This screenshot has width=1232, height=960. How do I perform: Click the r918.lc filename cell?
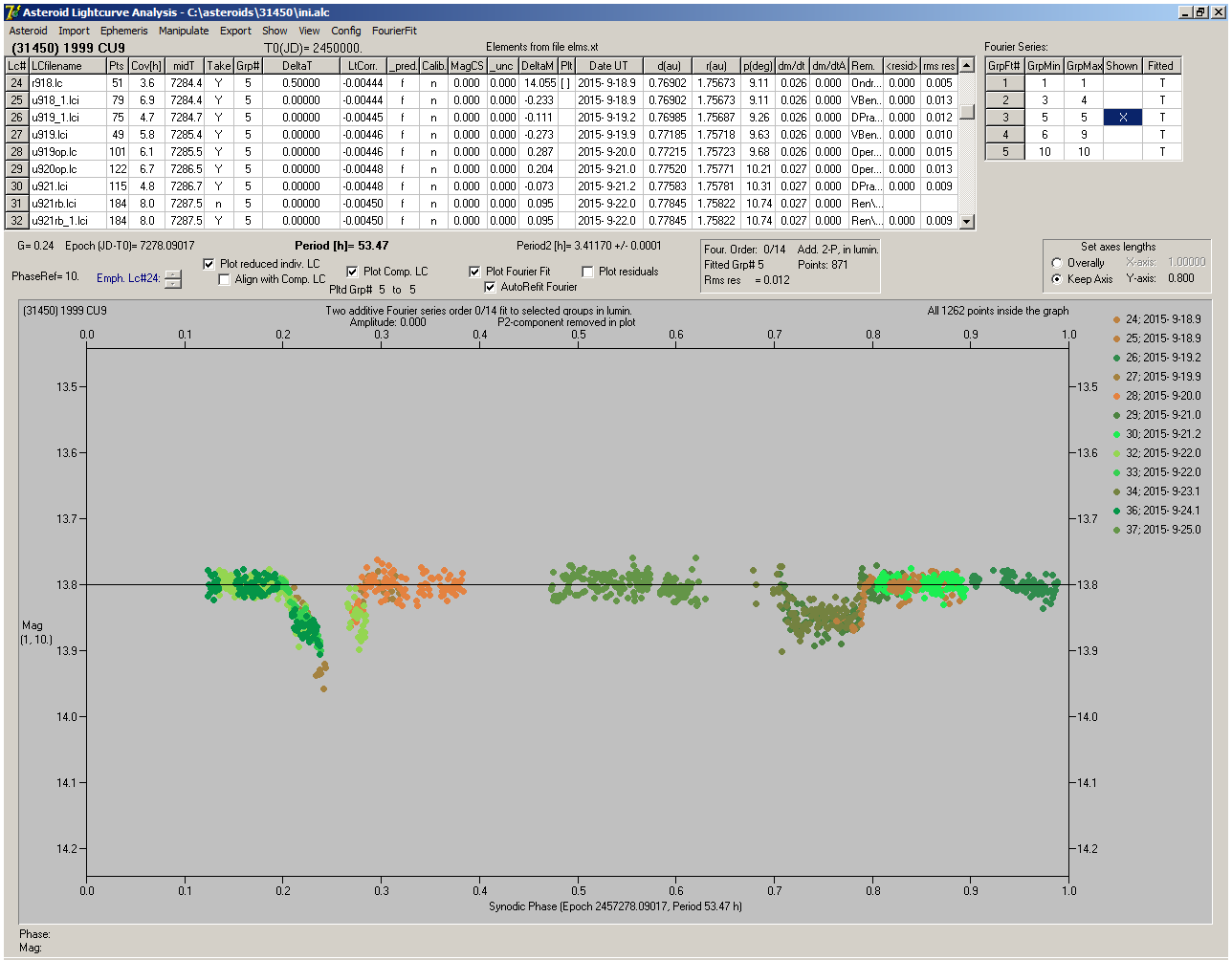(x=66, y=83)
